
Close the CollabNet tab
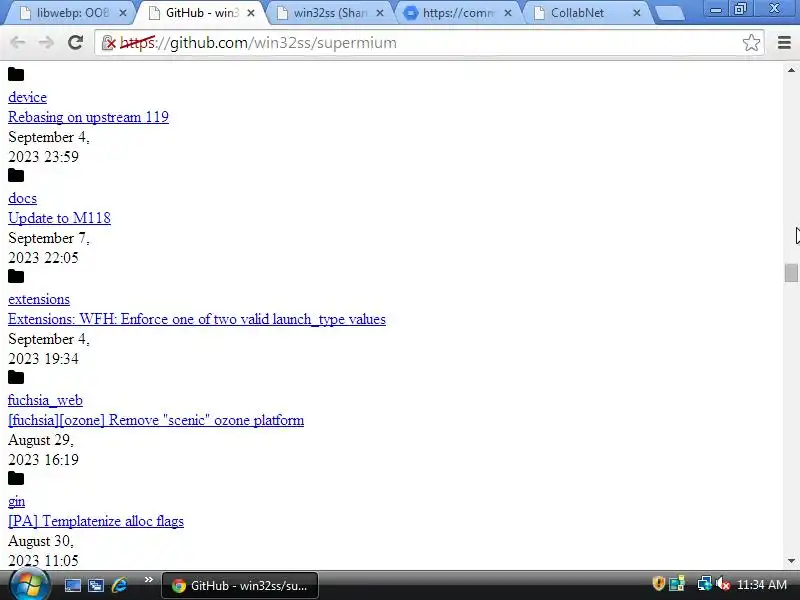(x=636, y=13)
